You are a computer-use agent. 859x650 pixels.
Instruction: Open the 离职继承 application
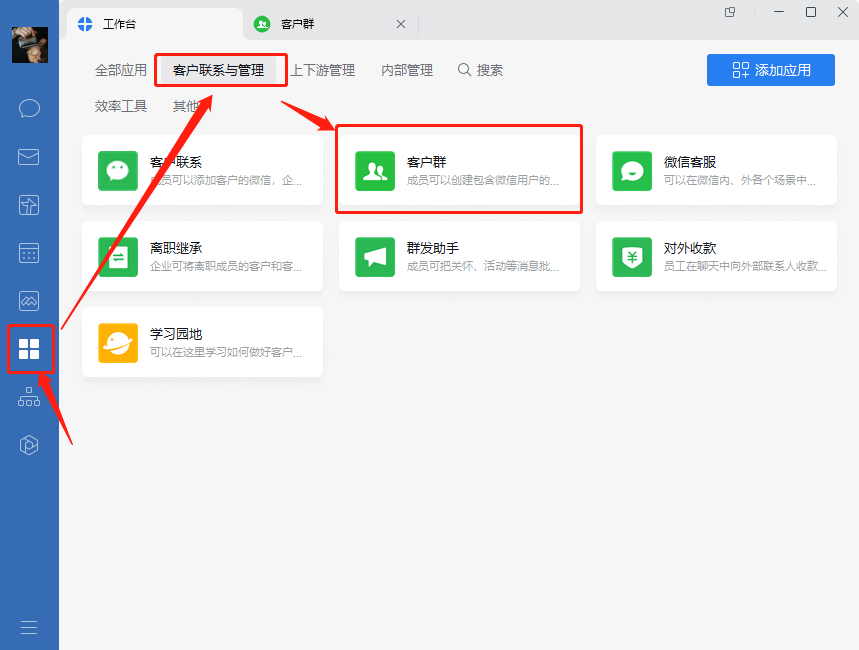point(202,256)
